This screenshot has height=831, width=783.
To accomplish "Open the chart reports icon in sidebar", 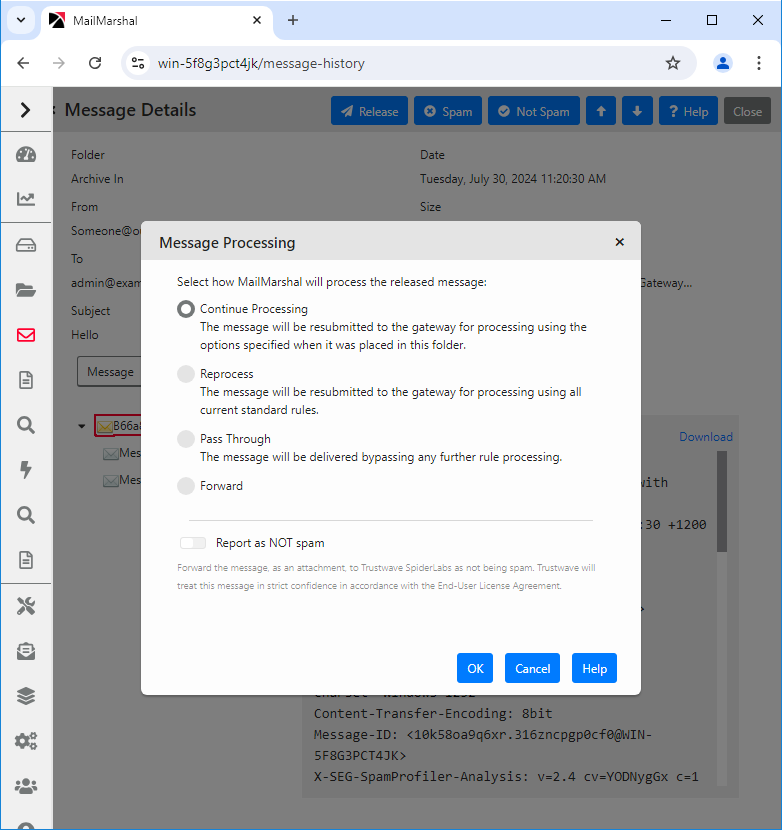I will [26, 199].
